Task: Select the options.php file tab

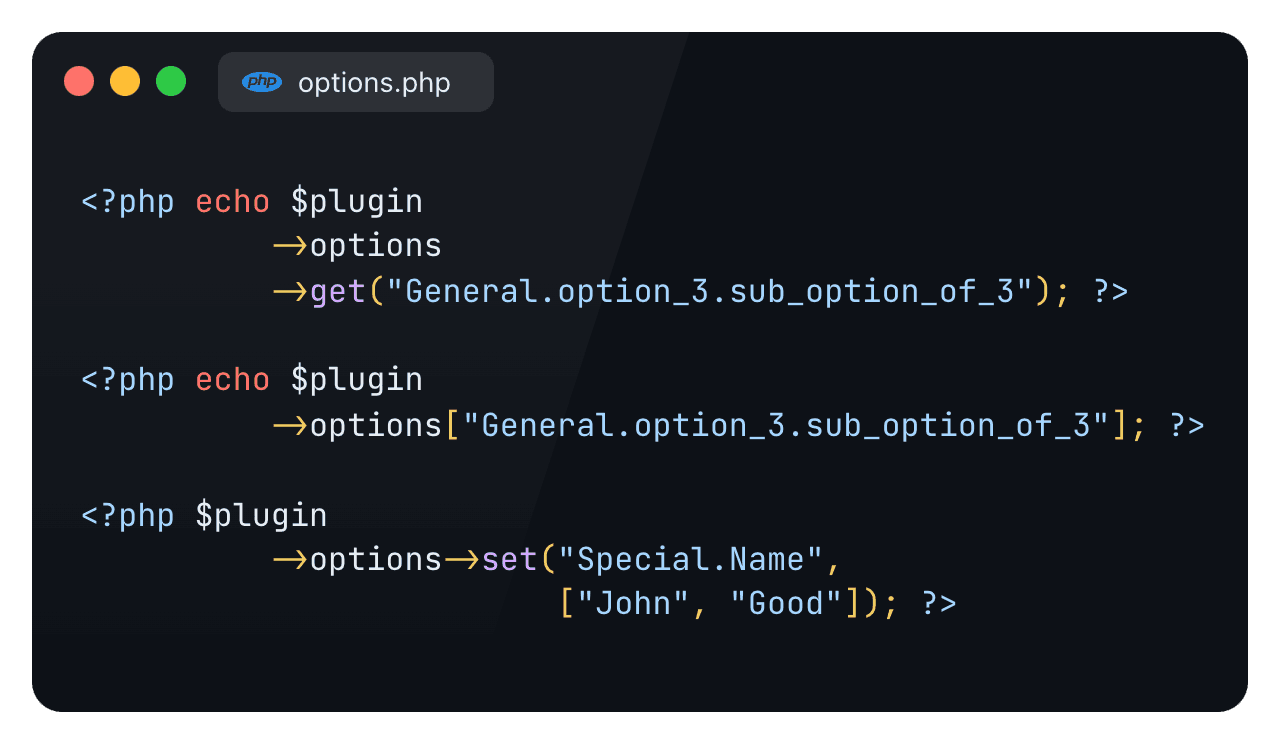Action: (356, 82)
